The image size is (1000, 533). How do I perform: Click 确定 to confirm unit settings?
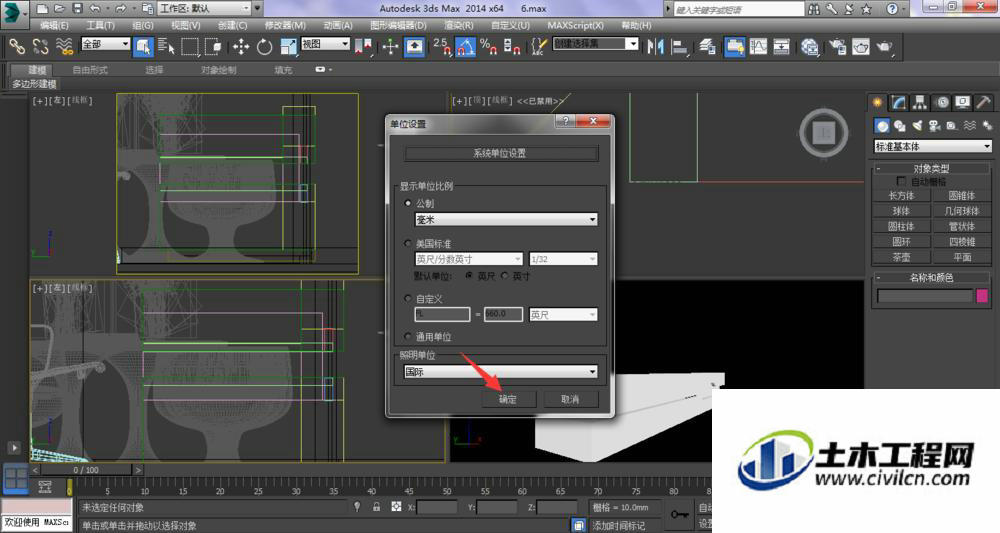[x=508, y=399]
